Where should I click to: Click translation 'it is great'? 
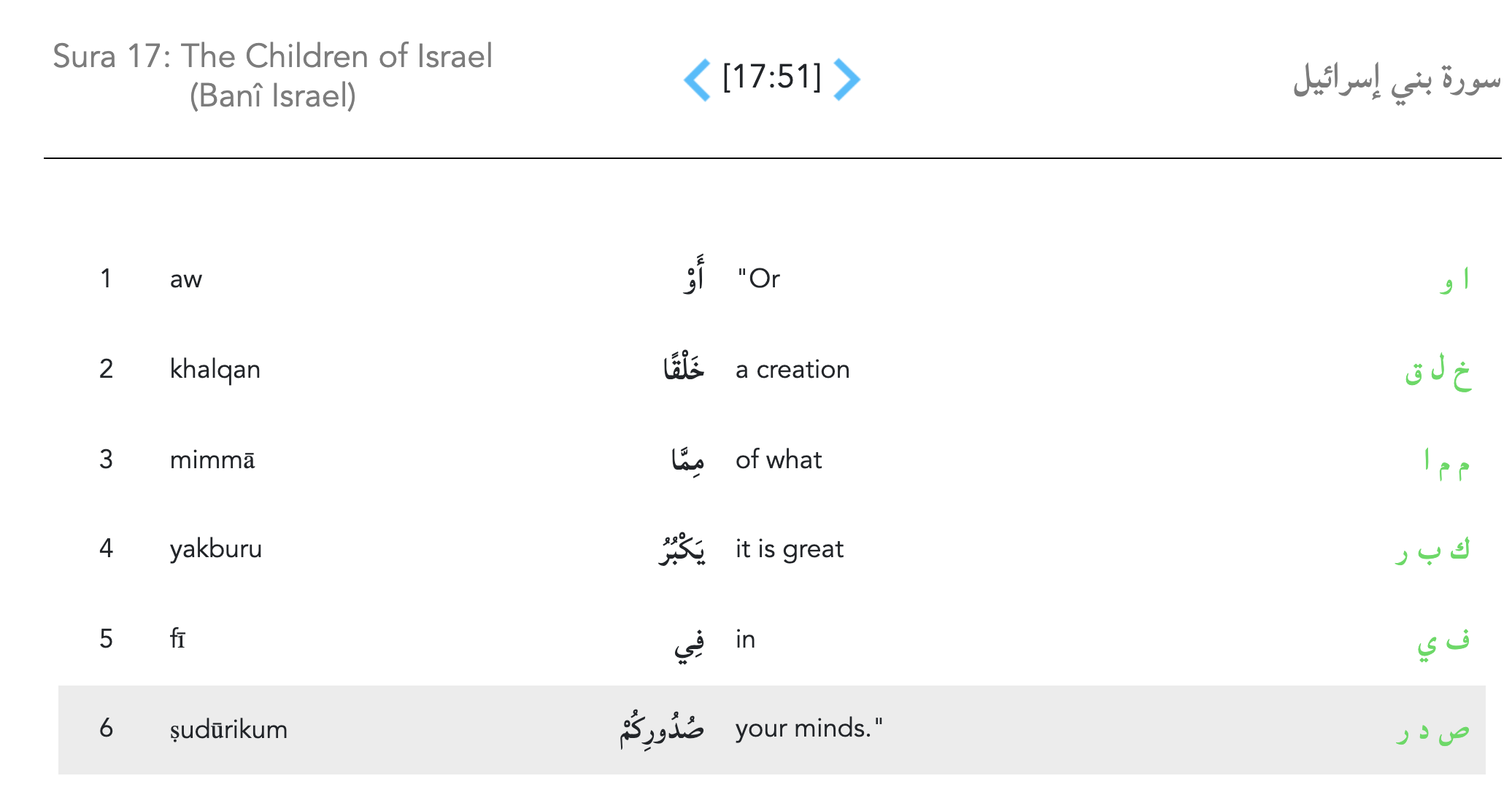(789, 549)
